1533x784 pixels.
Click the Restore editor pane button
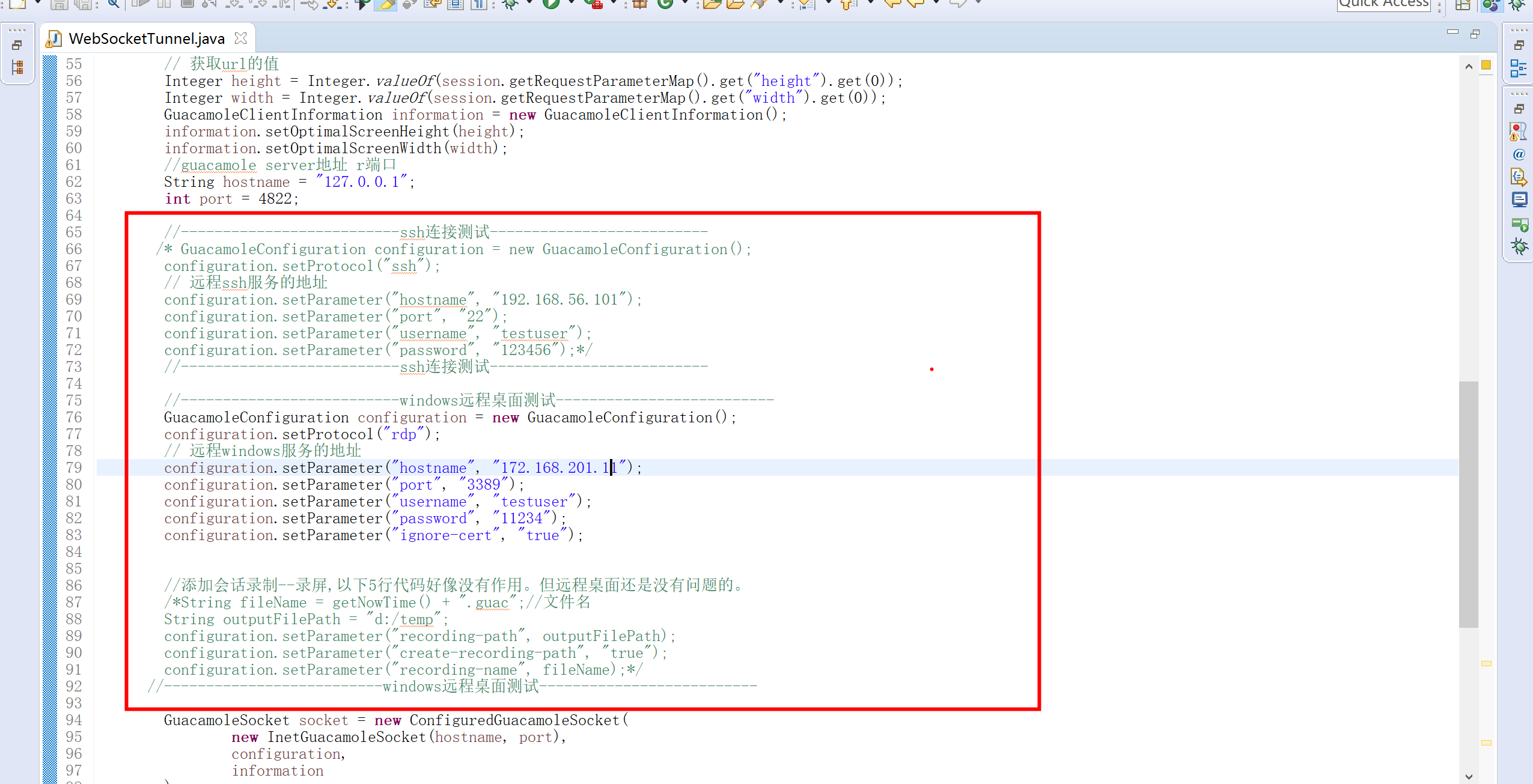(x=1476, y=34)
